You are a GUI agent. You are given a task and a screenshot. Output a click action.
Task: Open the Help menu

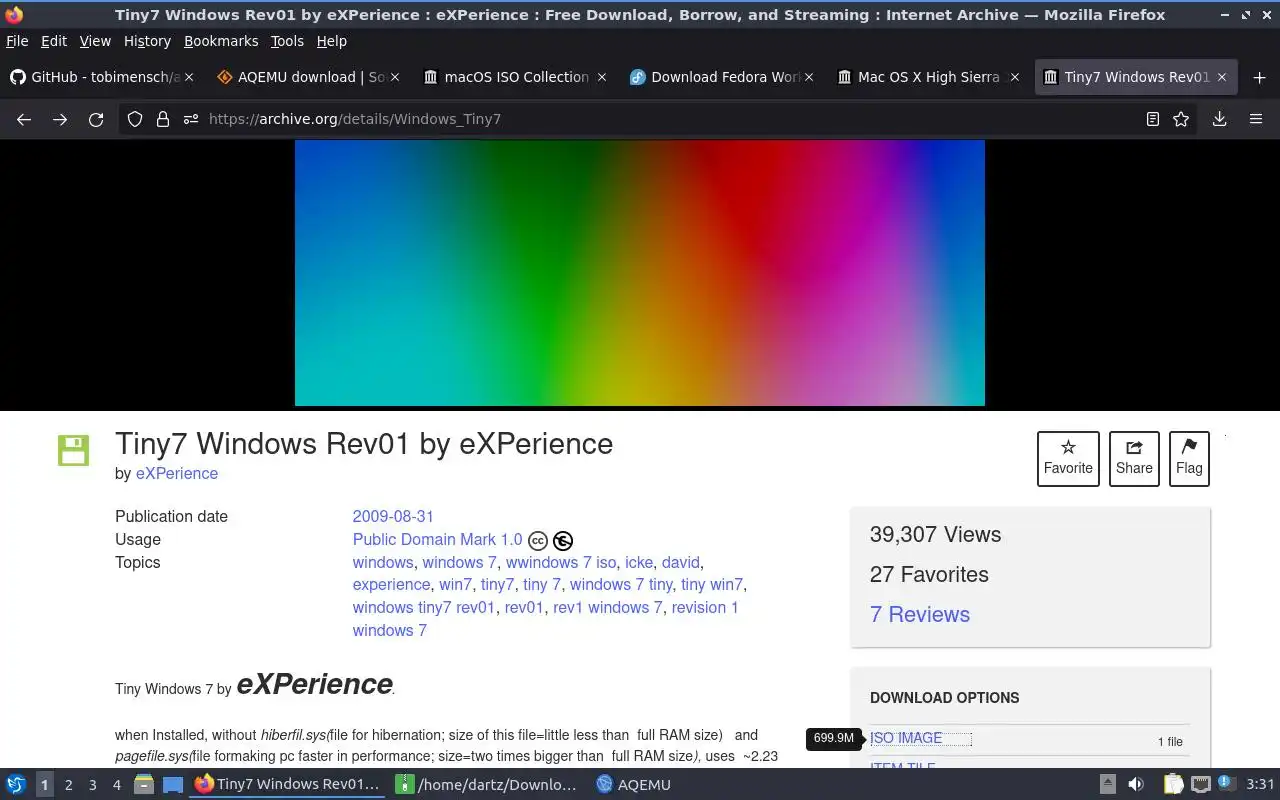tap(331, 41)
